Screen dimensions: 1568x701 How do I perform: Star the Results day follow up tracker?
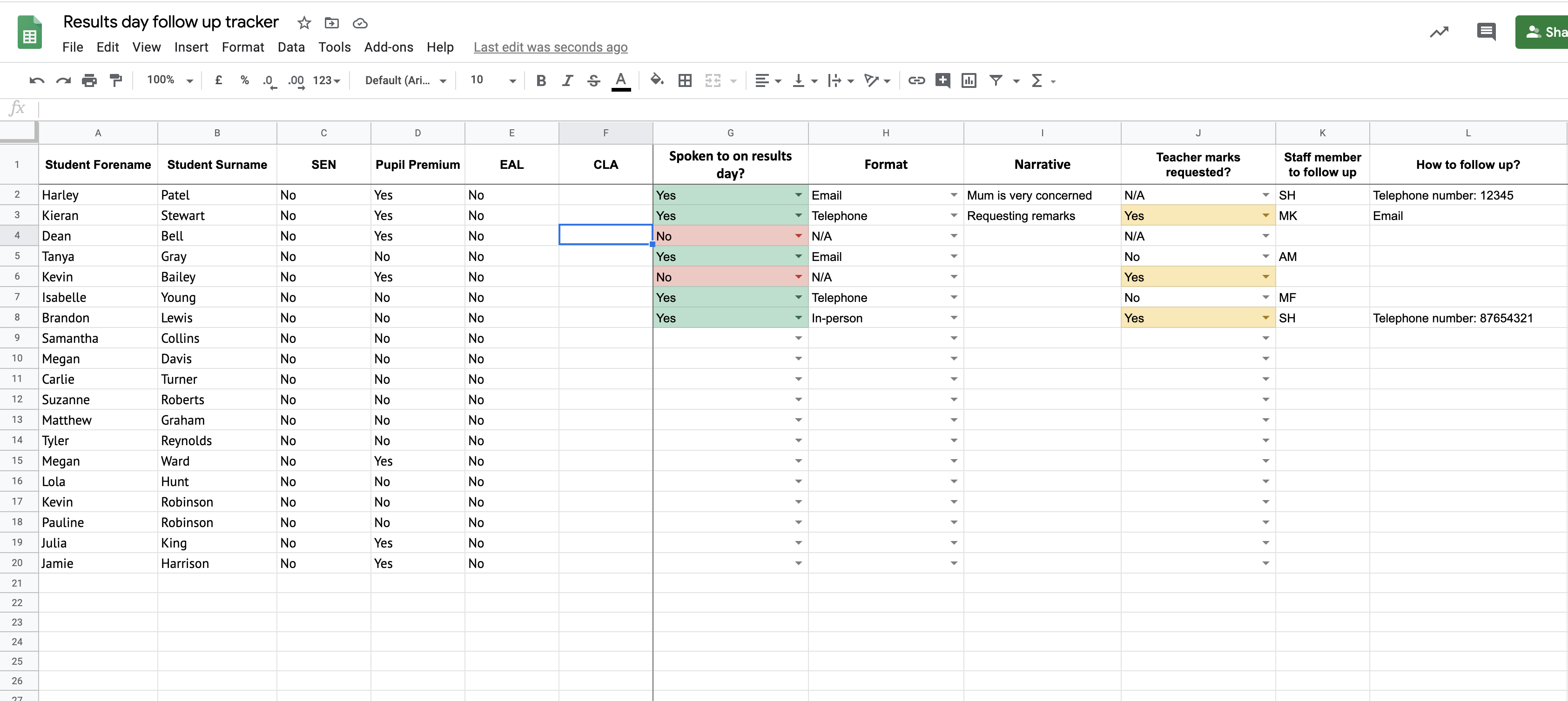point(304,23)
